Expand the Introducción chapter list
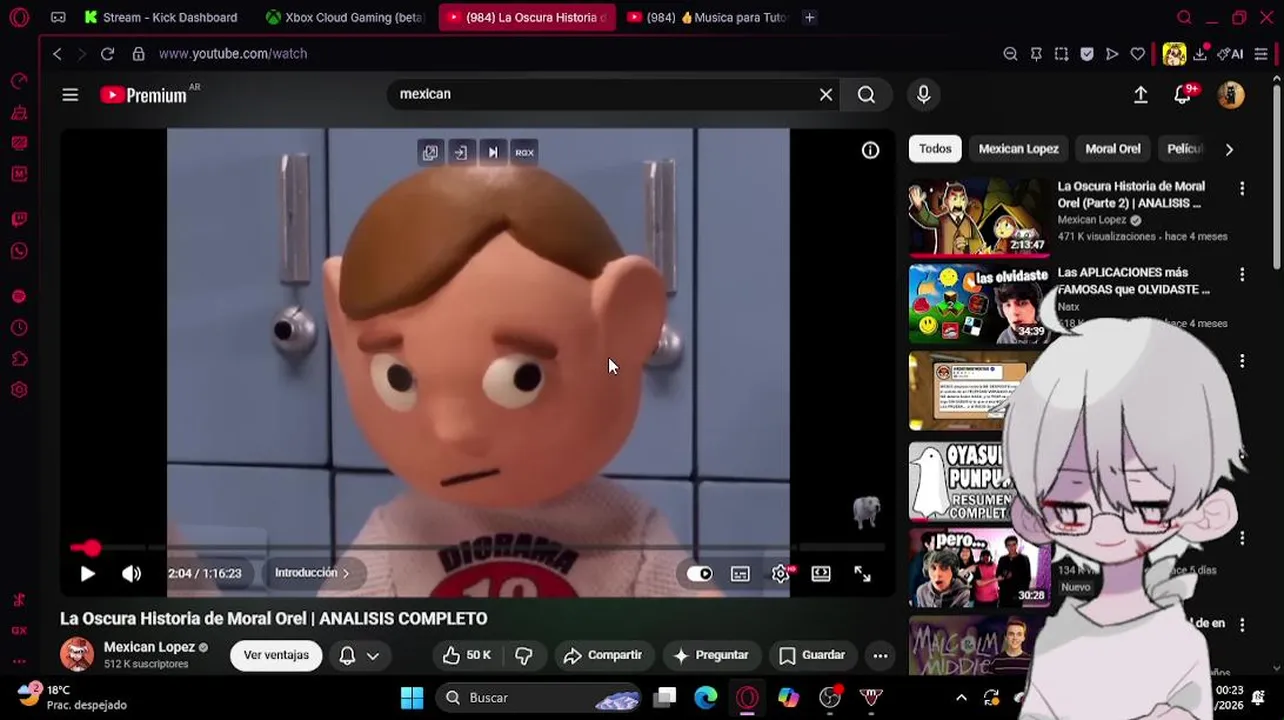 click(x=312, y=573)
